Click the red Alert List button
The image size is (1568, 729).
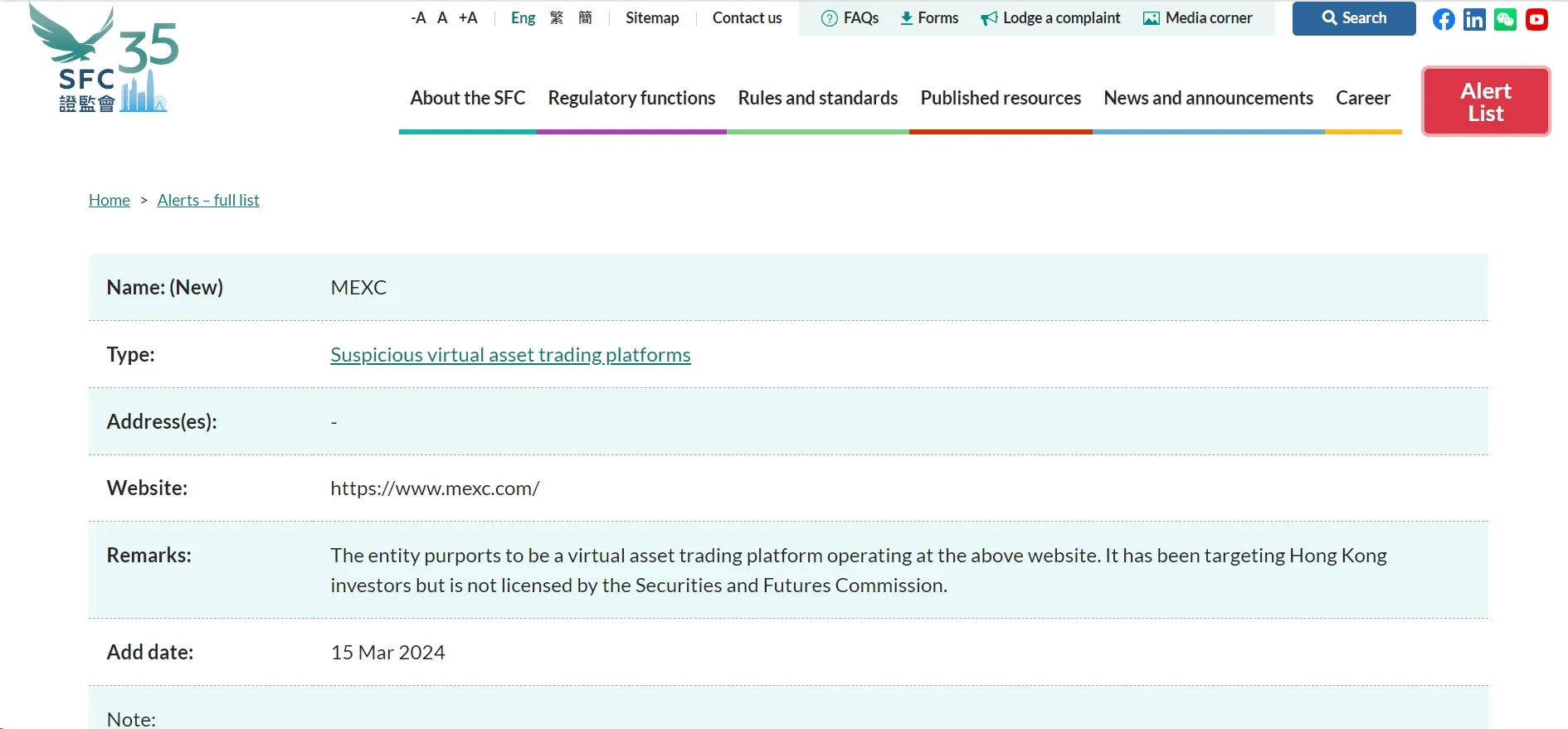(1486, 101)
